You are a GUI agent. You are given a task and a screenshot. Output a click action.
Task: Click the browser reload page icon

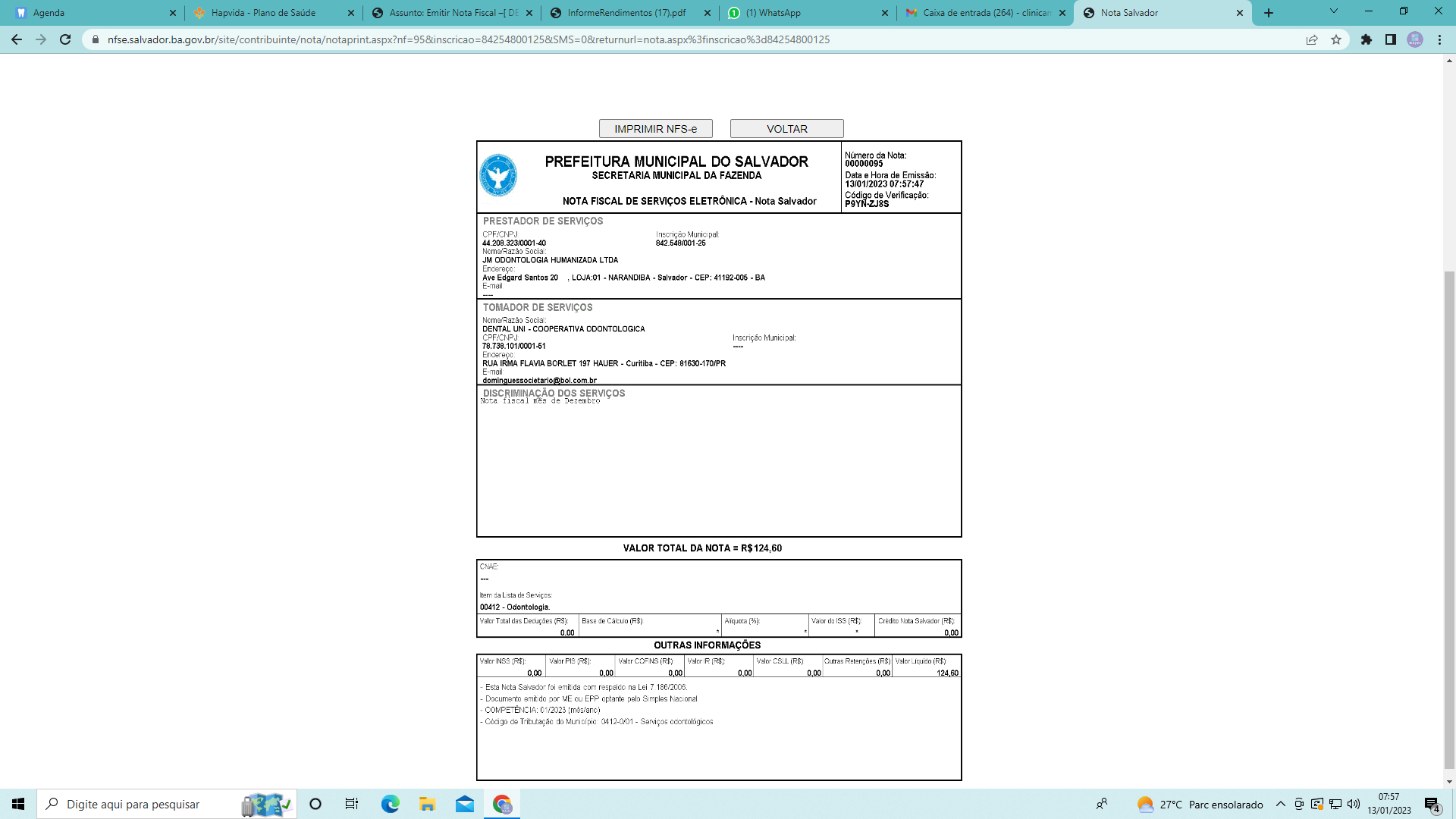(65, 39)
